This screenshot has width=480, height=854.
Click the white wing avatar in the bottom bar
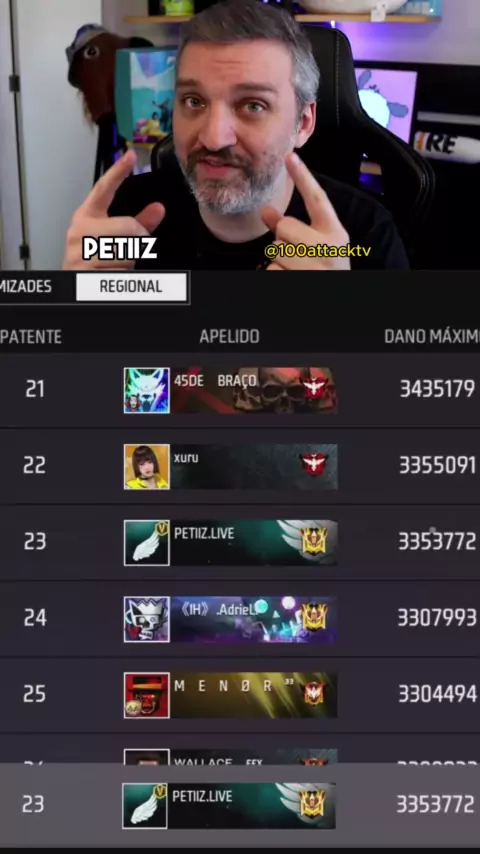tap(145, 806)
